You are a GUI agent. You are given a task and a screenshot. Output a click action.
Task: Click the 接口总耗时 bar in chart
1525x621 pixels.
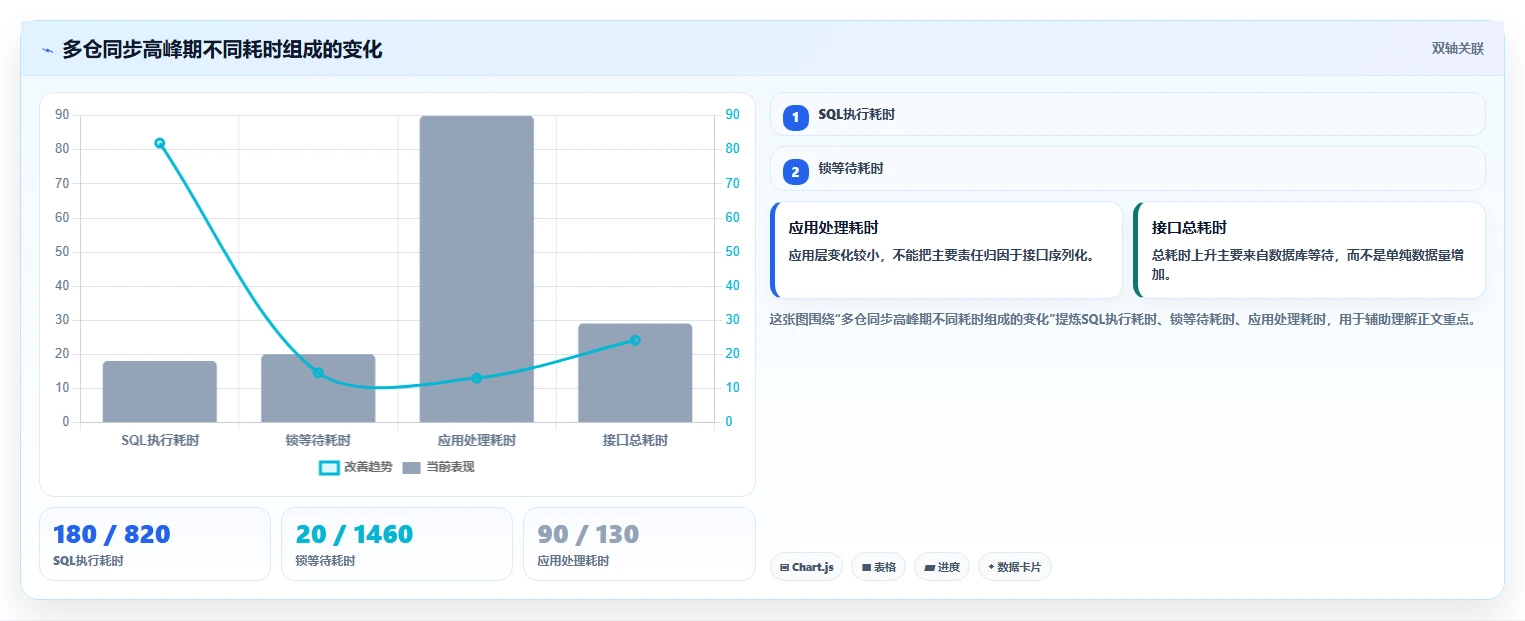(x=635, y=373)
